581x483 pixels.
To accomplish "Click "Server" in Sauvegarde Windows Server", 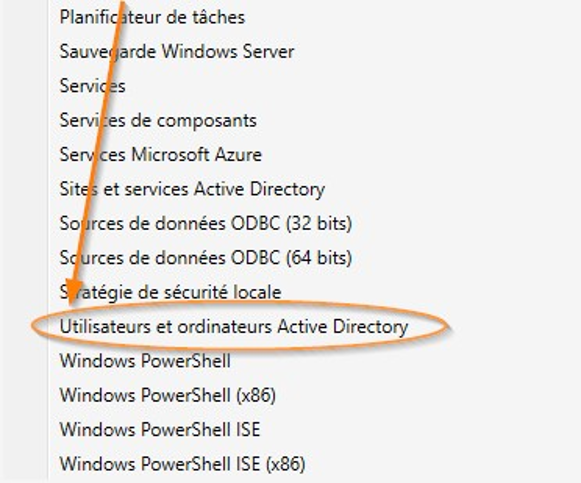I will click(x=269, y=51).
